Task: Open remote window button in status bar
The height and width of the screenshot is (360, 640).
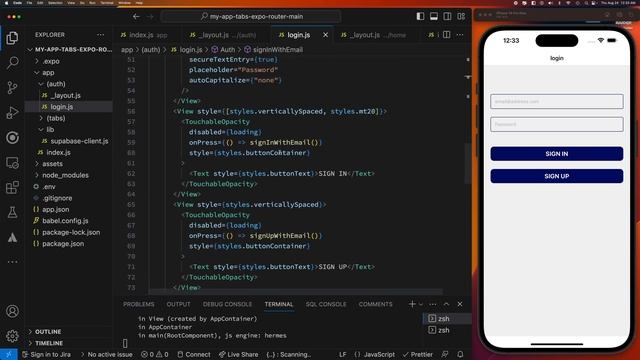Action: pos(9,354)
